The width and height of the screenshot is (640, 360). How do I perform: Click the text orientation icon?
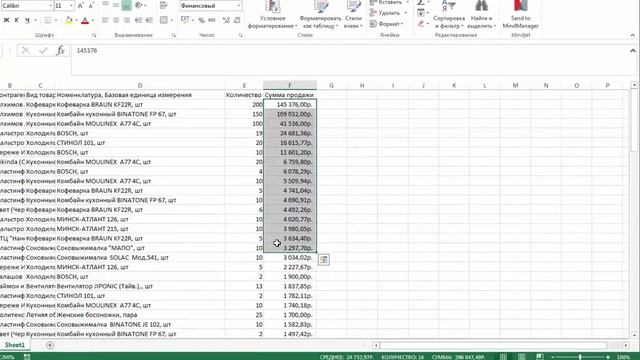[x=139, y=5]
